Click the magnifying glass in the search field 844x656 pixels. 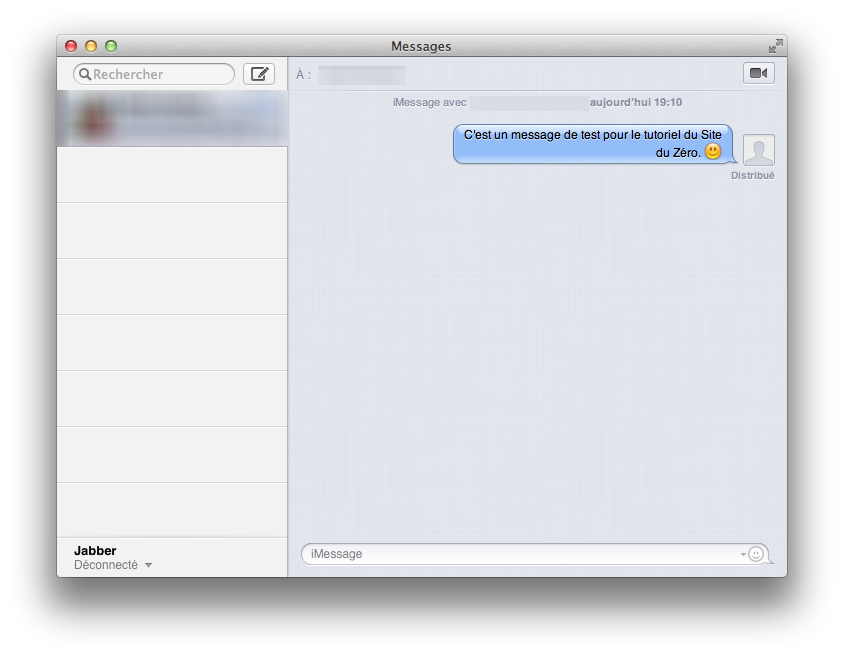point(86,73)
